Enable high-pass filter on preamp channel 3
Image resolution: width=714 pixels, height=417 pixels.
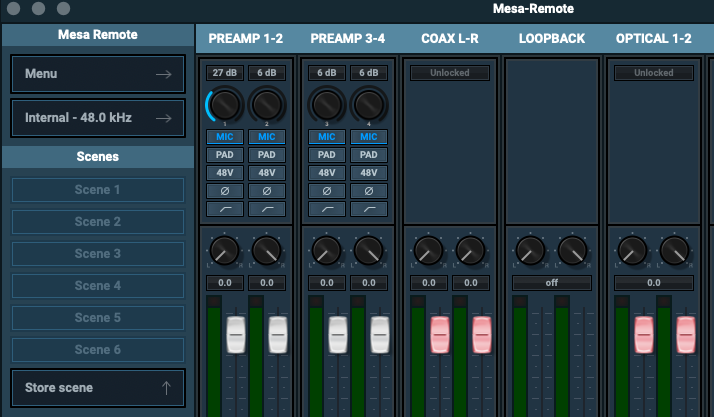click(x=326, y=209)
